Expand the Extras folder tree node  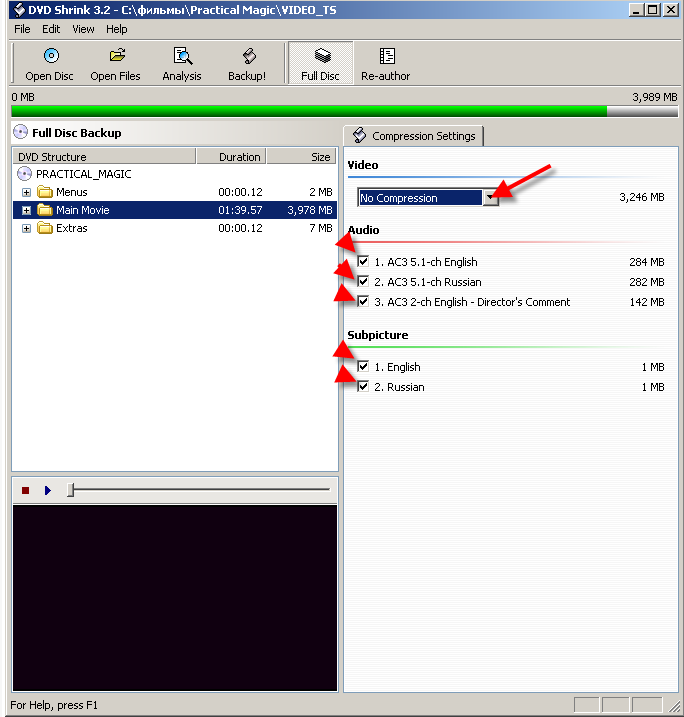point(27,228)
